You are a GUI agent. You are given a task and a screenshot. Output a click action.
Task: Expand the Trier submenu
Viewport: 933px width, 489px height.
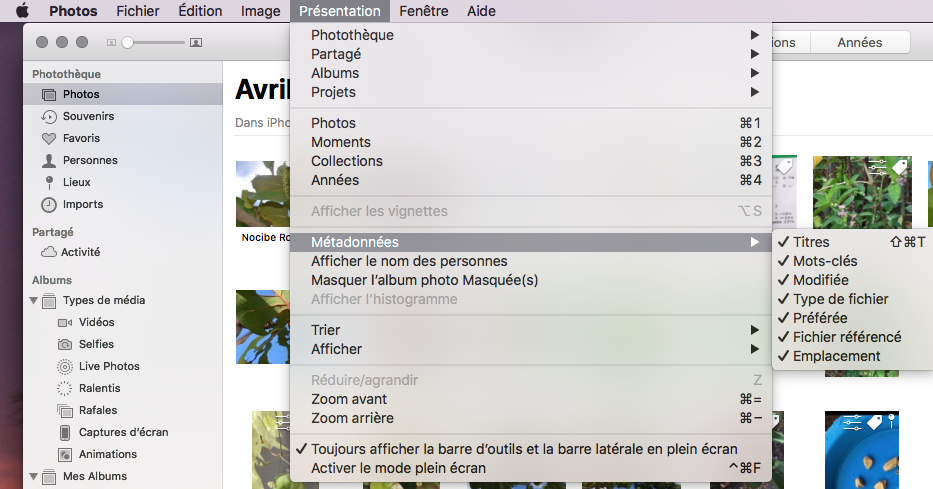point(531,330)
